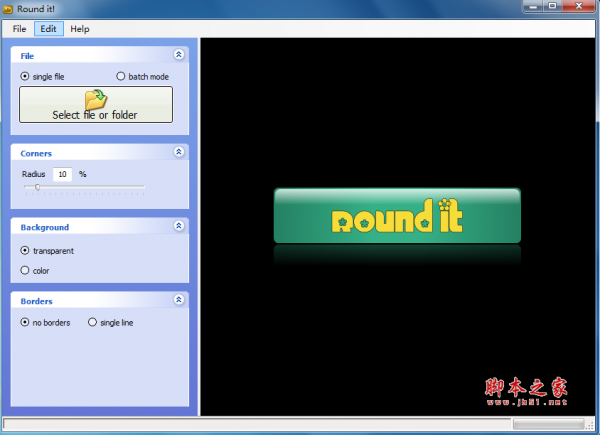Choose transparent background option
The width and height of the screenshot is (600, 435).
point(25,251)
